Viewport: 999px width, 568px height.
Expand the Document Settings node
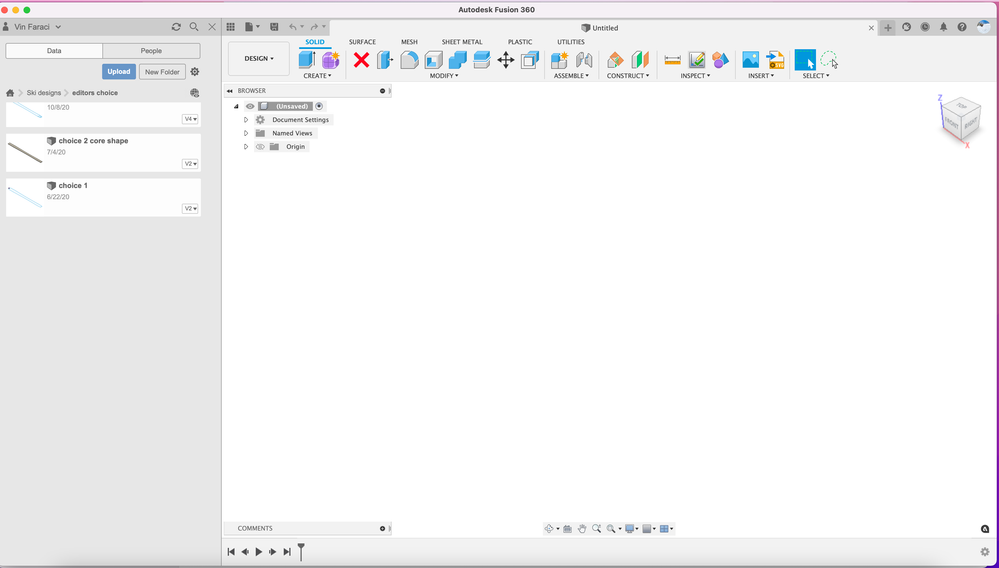pos(246,120)
